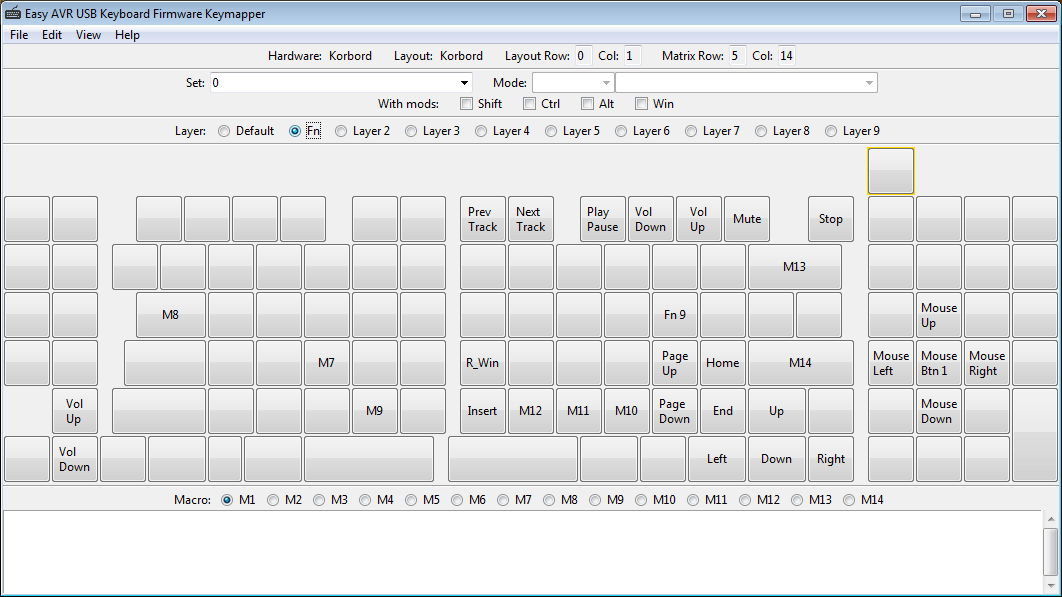Click the yellow-highlighted selected key
Image resolution: width=1062 pixels, height=597 pixels.
(891, 171)
